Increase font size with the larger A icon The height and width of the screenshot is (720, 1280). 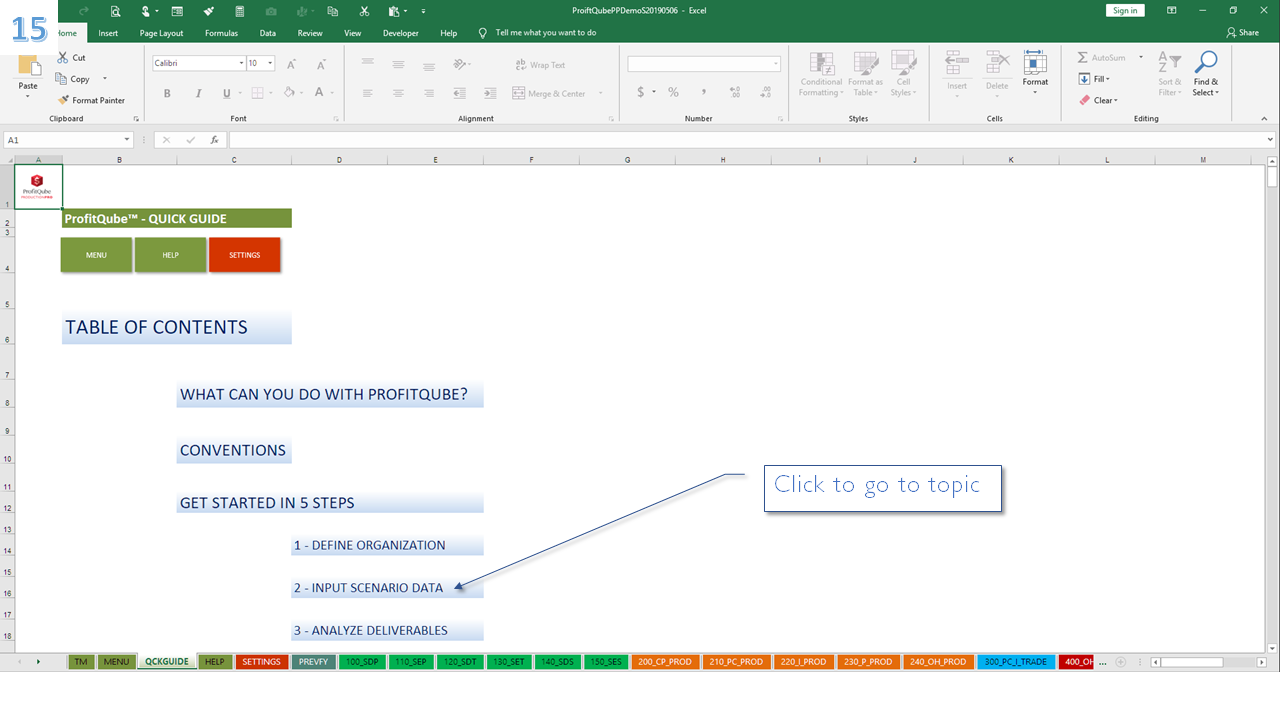pos(292,63)
